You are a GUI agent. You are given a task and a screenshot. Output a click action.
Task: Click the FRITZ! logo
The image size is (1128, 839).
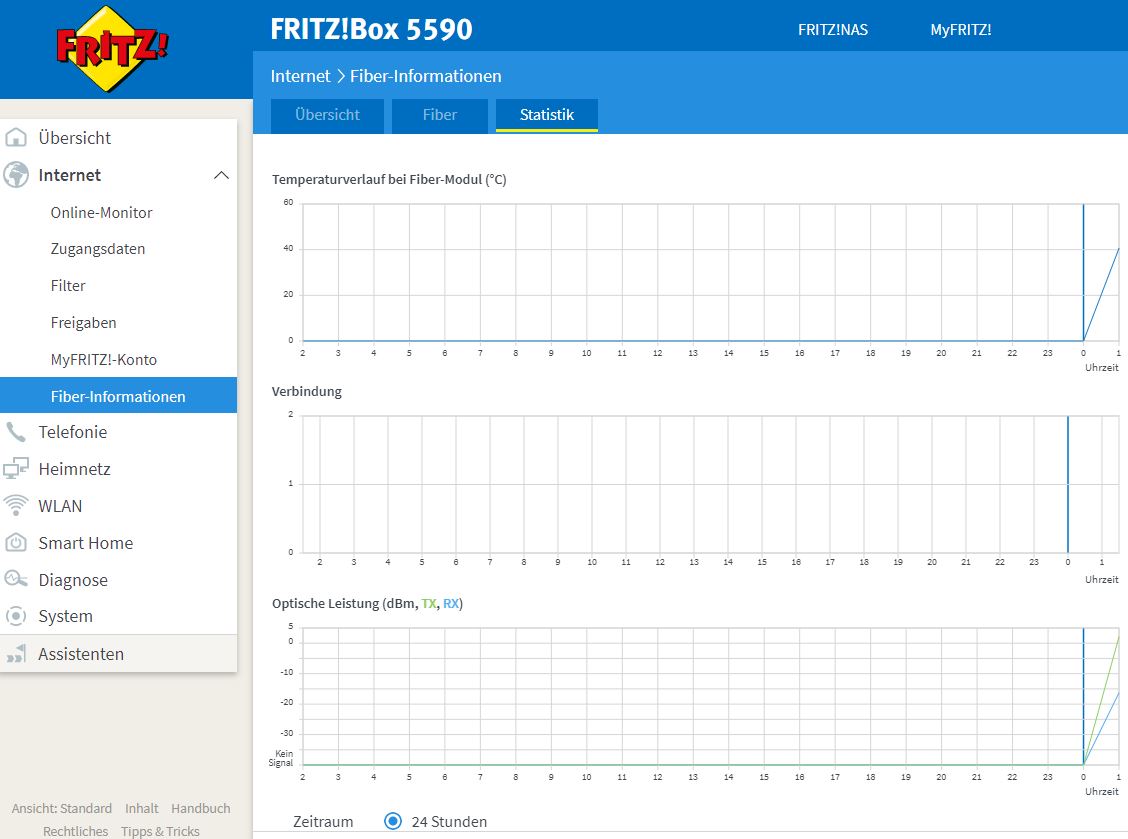(112, 48)
